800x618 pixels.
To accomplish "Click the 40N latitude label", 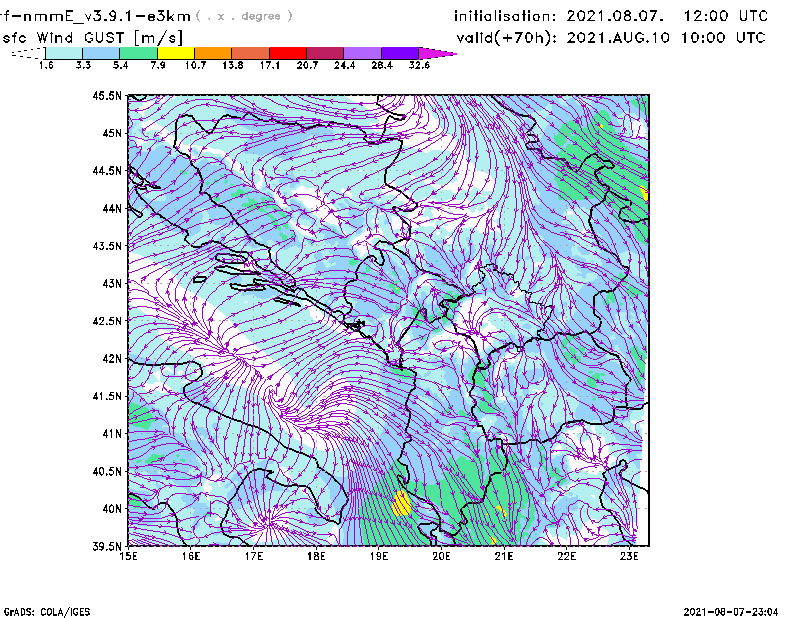I will 112,509.
